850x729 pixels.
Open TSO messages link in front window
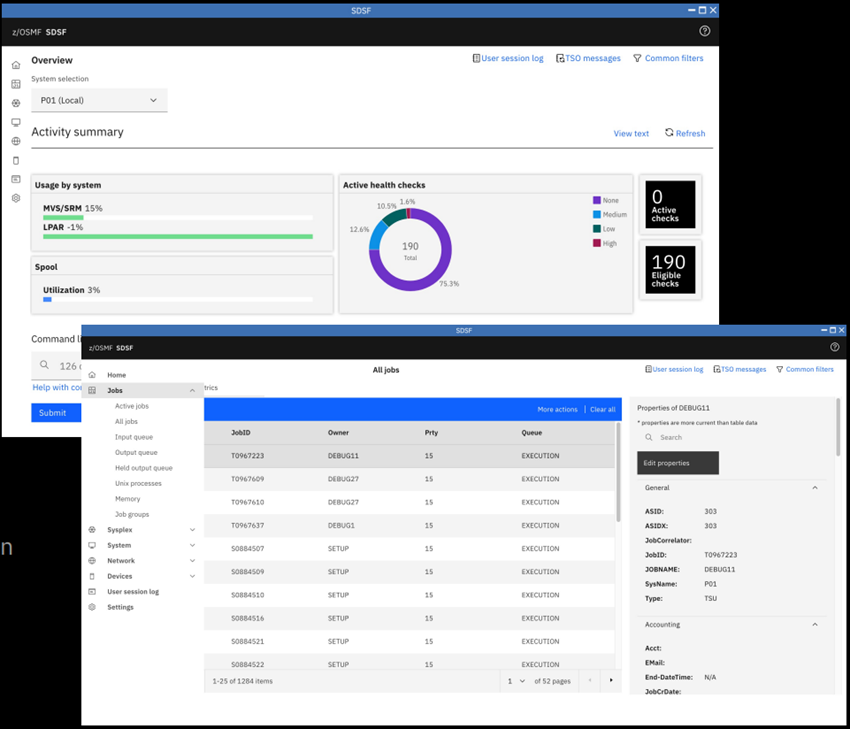tap(739, 369)
